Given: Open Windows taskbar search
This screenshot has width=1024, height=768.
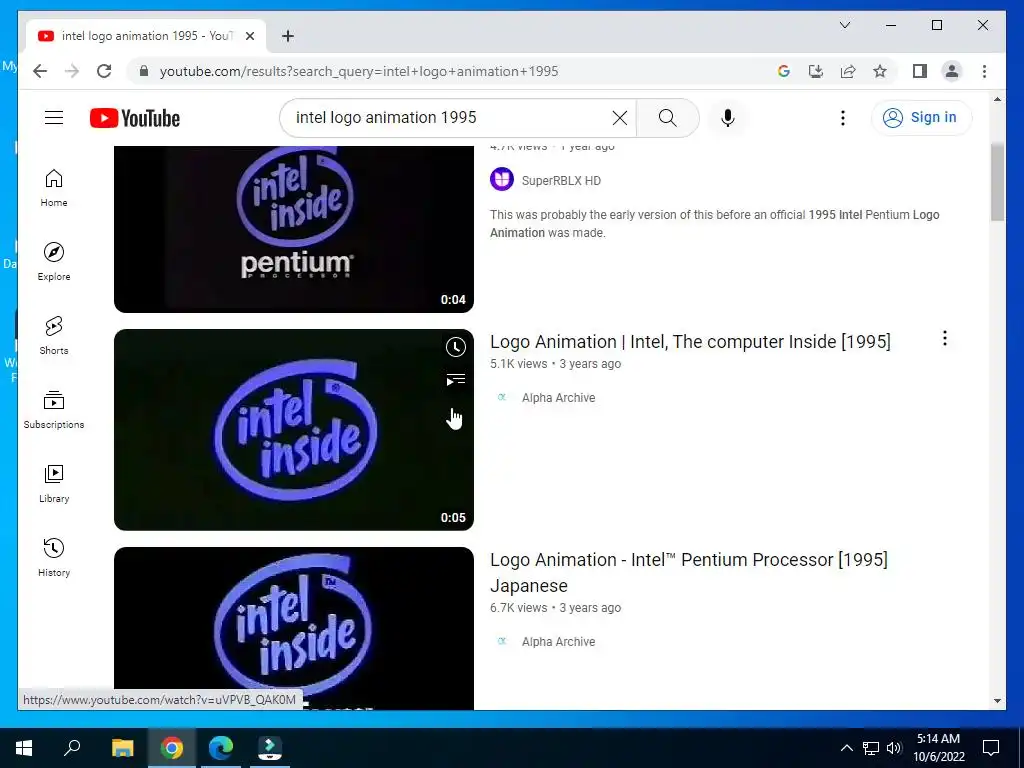Looking at the screenshot, I should 72,748.
